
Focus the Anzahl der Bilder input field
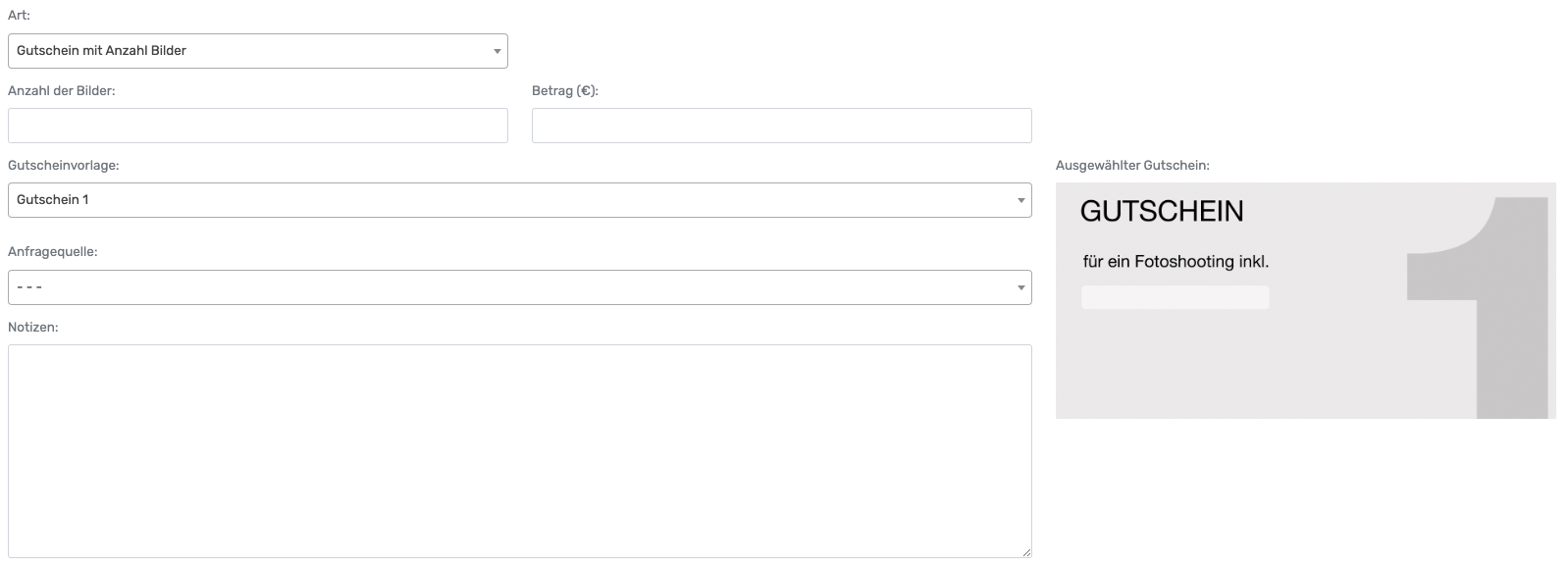[257, 126]
